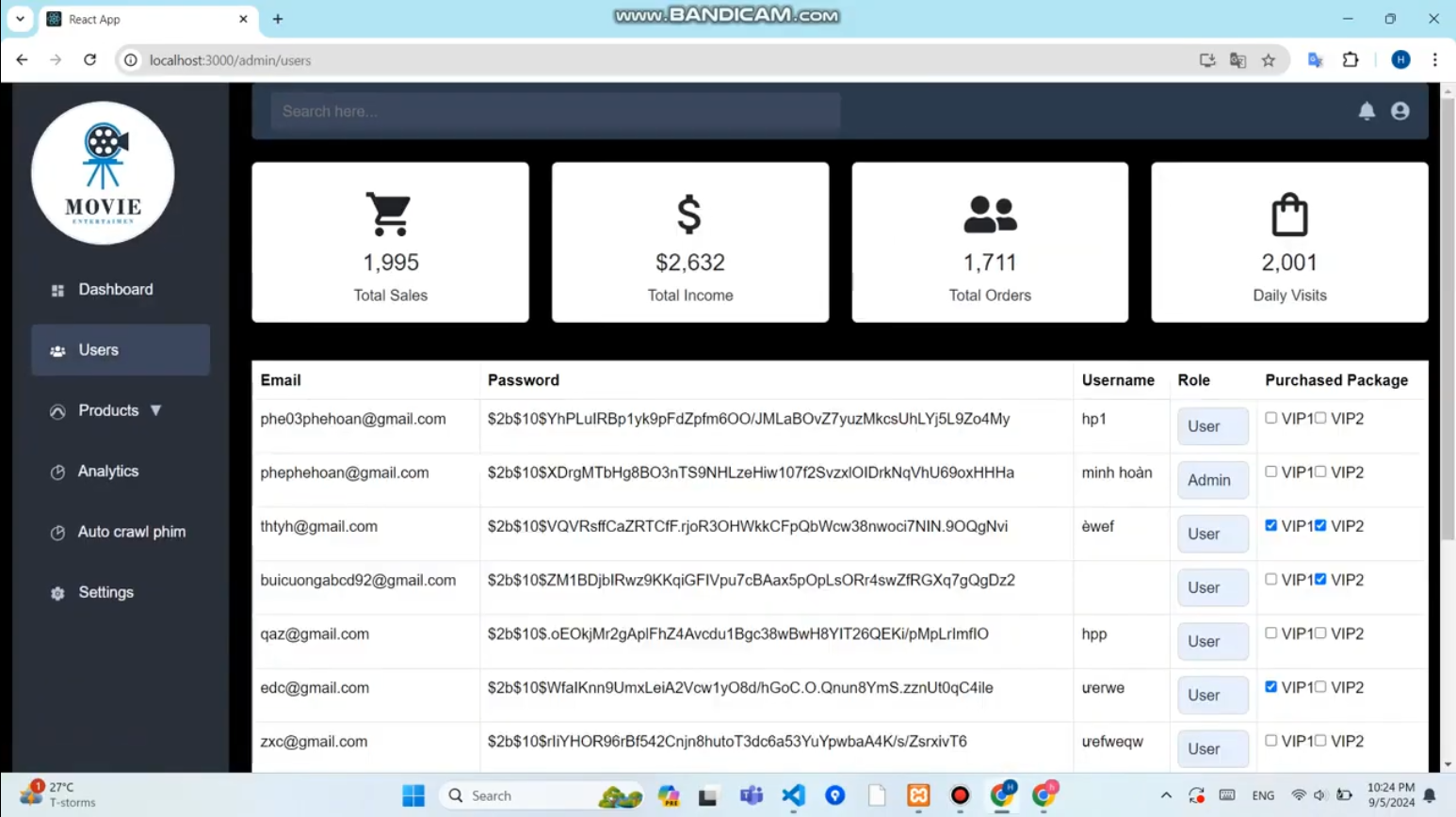This screenshot has width=1456, height=817.
Task: Open role dropdown for qaz@gmail.com
Action: [x=1213, y=641]
